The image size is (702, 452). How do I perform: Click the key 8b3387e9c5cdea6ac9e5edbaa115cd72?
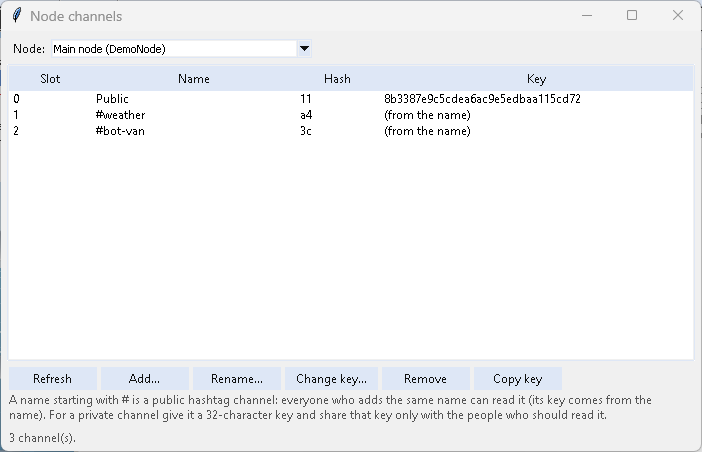click(483, 99)
